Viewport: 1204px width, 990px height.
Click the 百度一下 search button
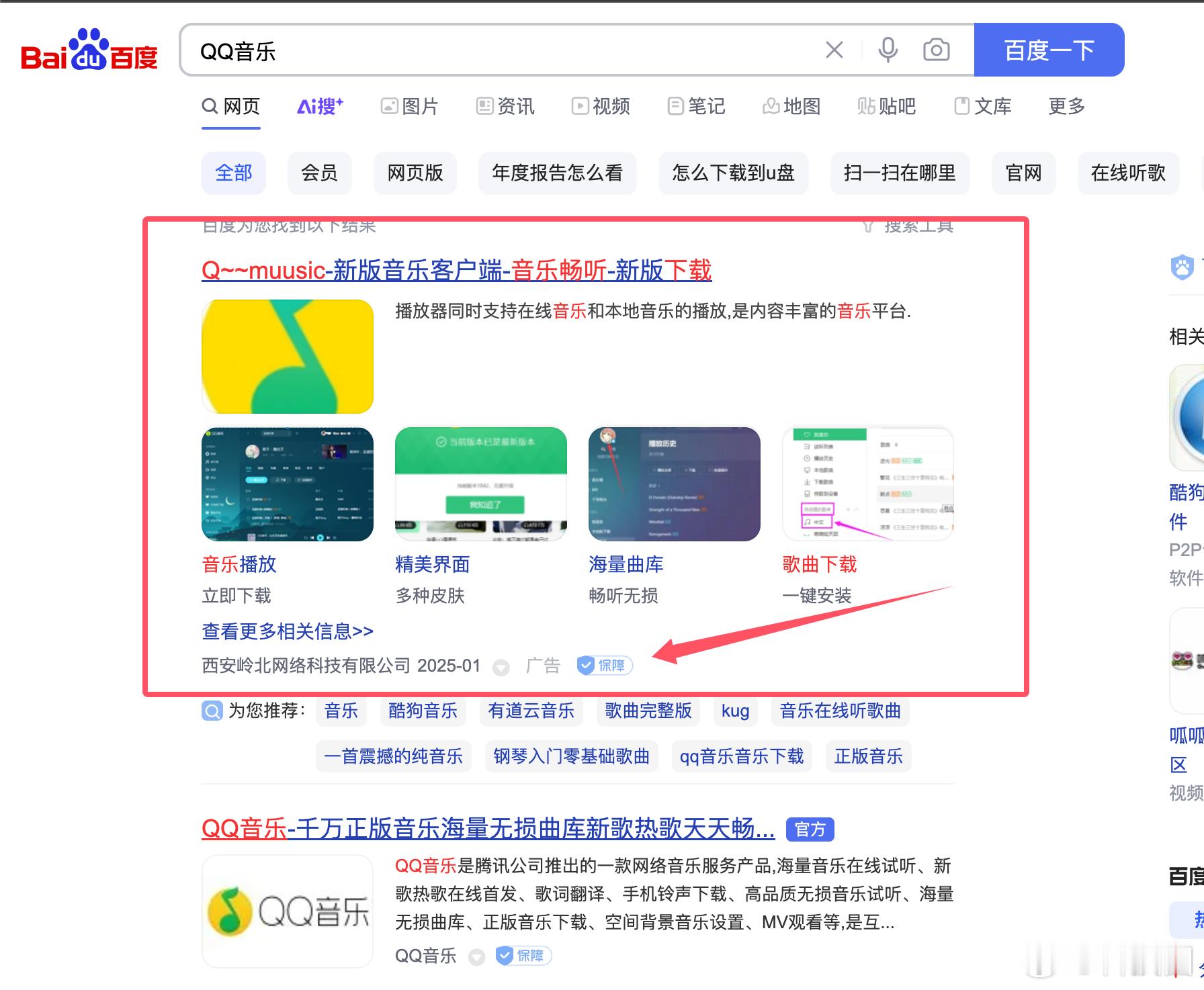coord(1049,50)
